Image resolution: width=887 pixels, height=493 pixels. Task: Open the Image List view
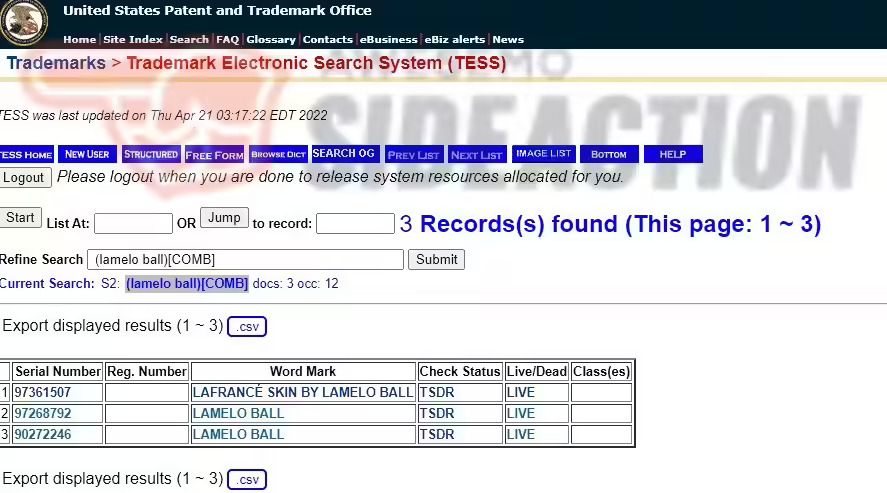(x=544, y=154)
